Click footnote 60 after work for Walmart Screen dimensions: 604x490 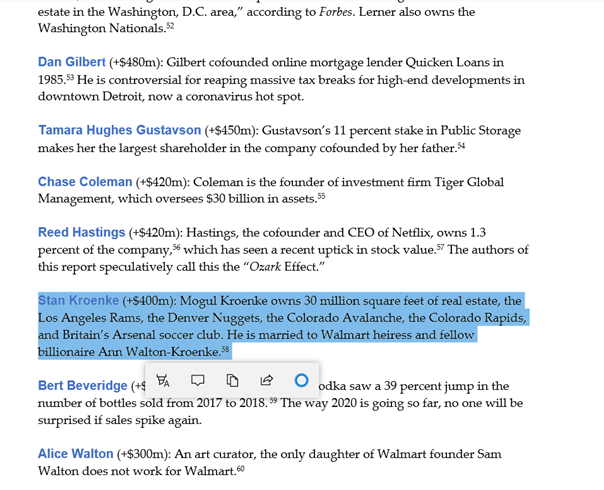tap(241, 468)
